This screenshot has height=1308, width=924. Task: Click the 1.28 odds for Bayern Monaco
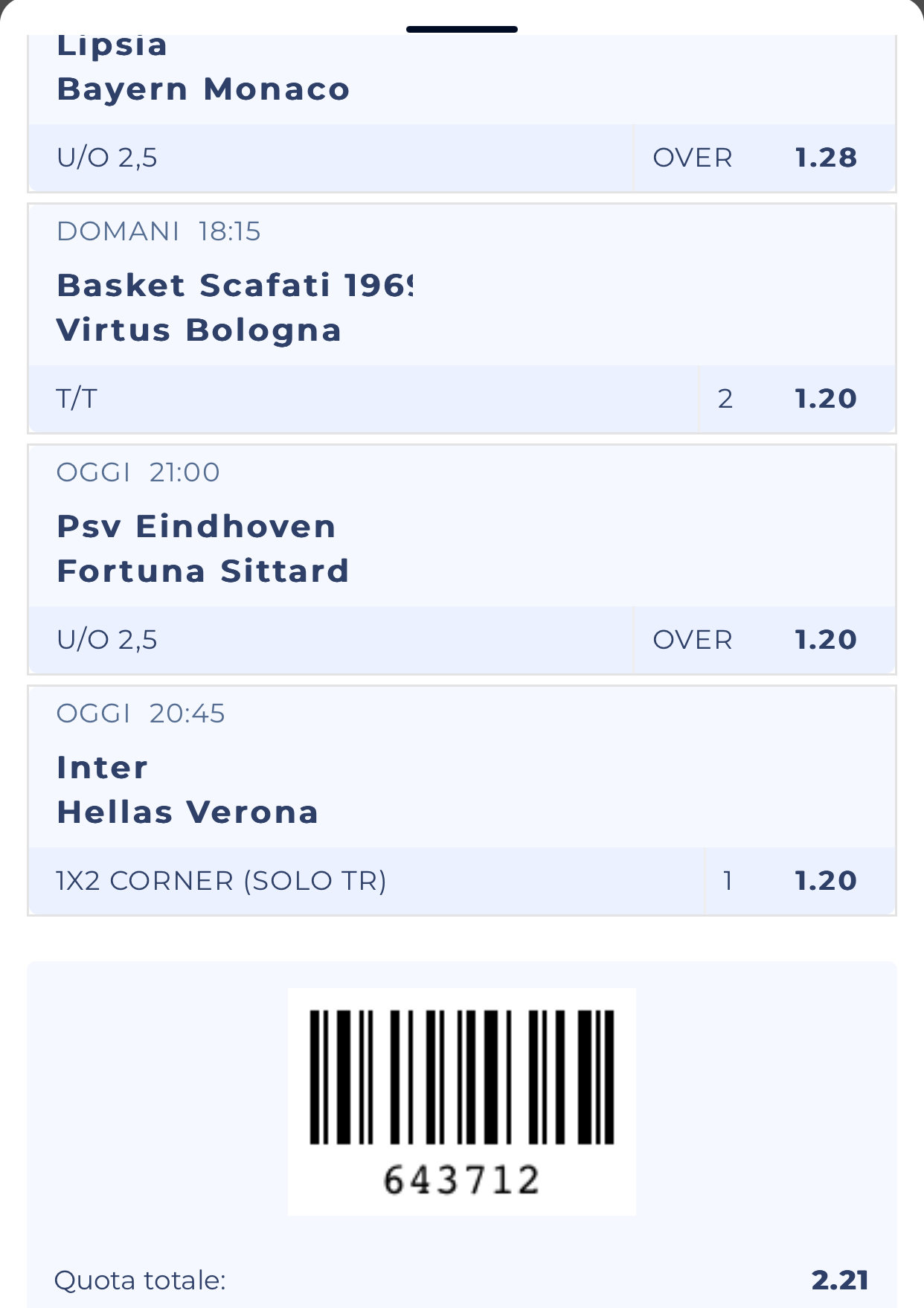826,158
